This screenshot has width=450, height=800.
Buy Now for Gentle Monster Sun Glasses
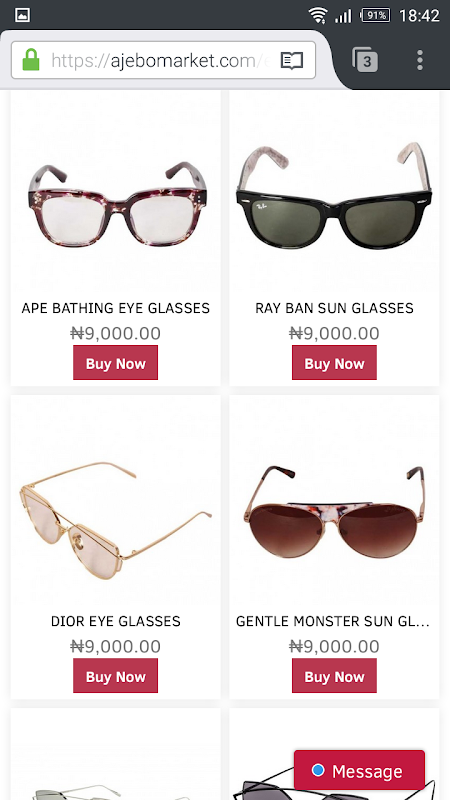[334, 676]
